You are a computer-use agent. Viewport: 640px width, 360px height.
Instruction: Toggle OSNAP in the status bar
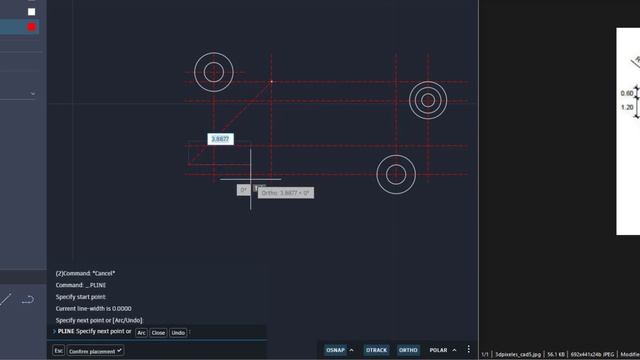point(335,350)
